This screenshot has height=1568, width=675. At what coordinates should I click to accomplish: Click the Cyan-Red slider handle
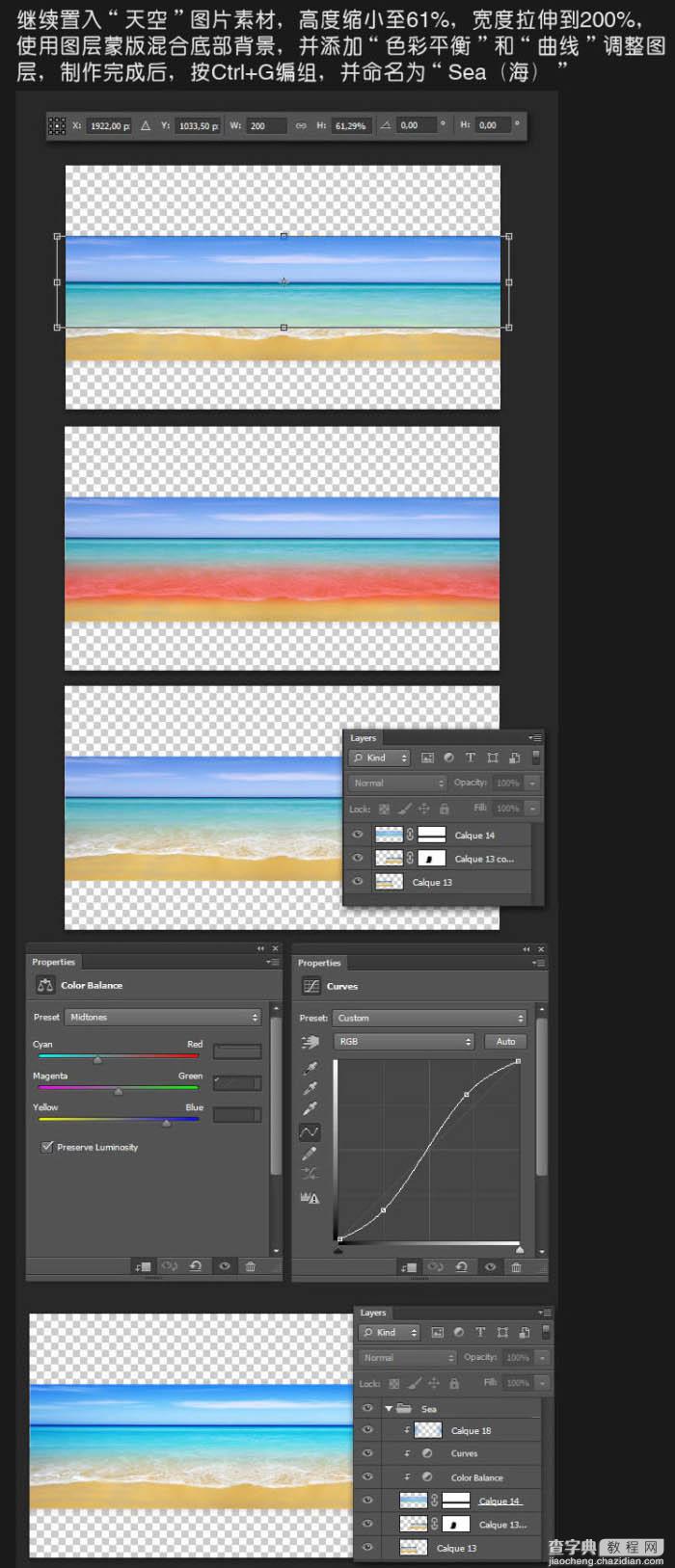[97, 1059]
